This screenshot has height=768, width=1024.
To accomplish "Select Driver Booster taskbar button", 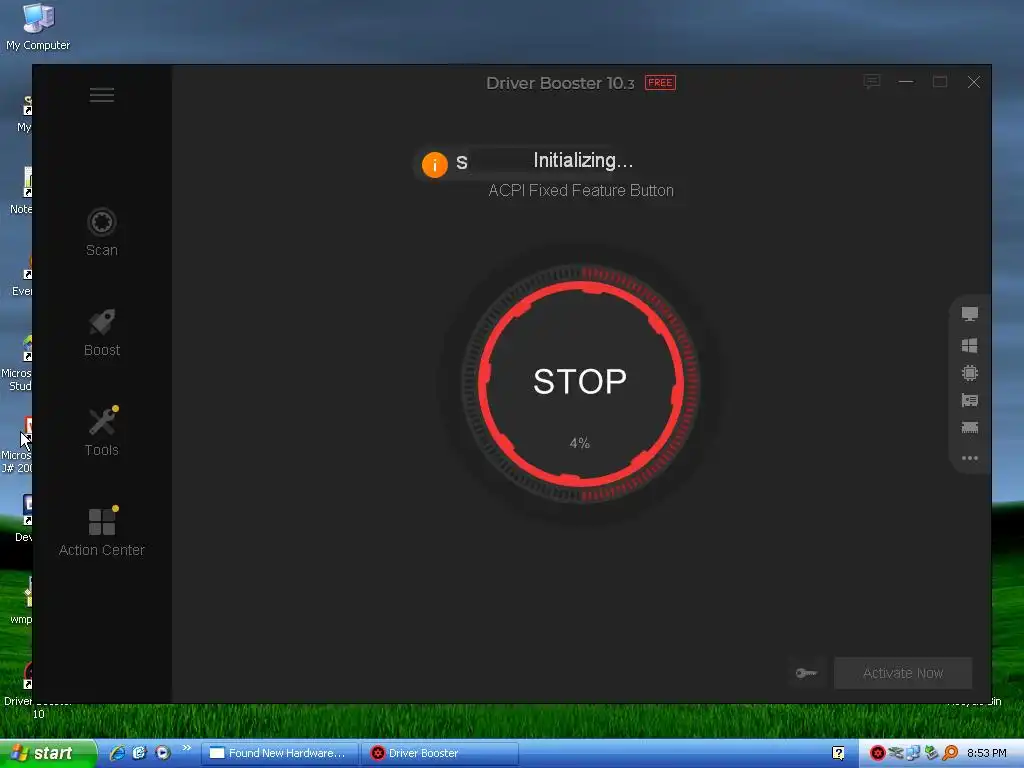I will click(x=441, y=753).
